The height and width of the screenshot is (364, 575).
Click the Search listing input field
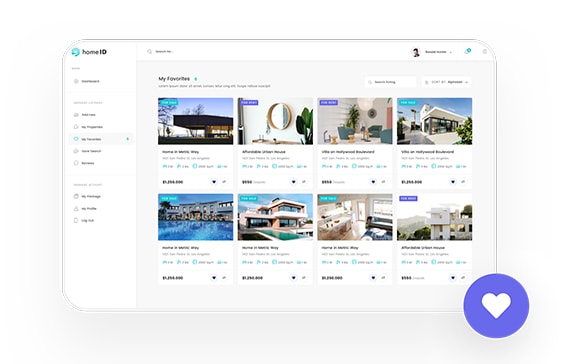click(391, 82)
